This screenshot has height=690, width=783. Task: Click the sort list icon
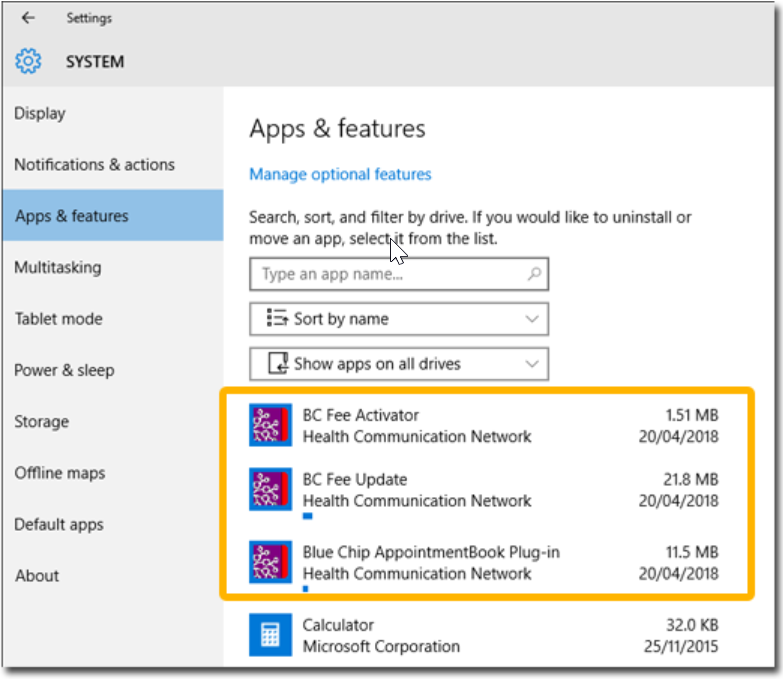point(277,318)
